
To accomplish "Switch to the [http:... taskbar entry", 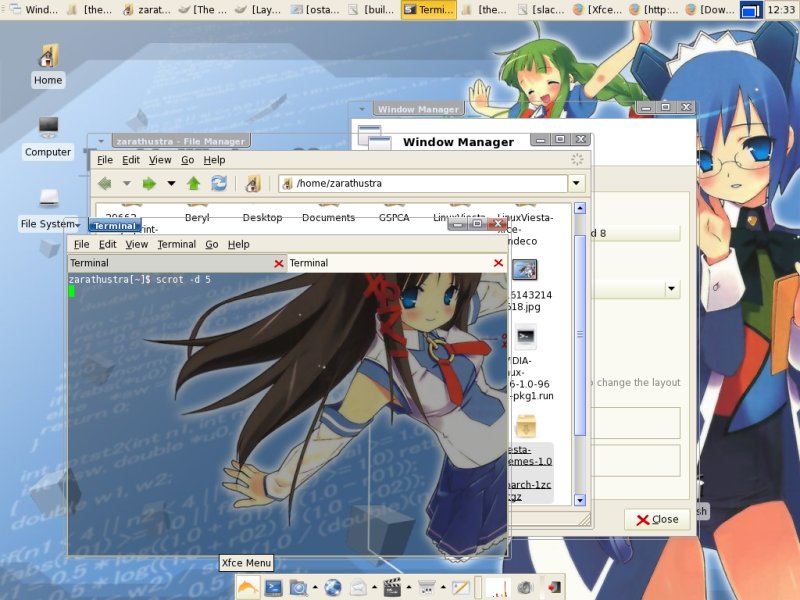I will 654,9.
